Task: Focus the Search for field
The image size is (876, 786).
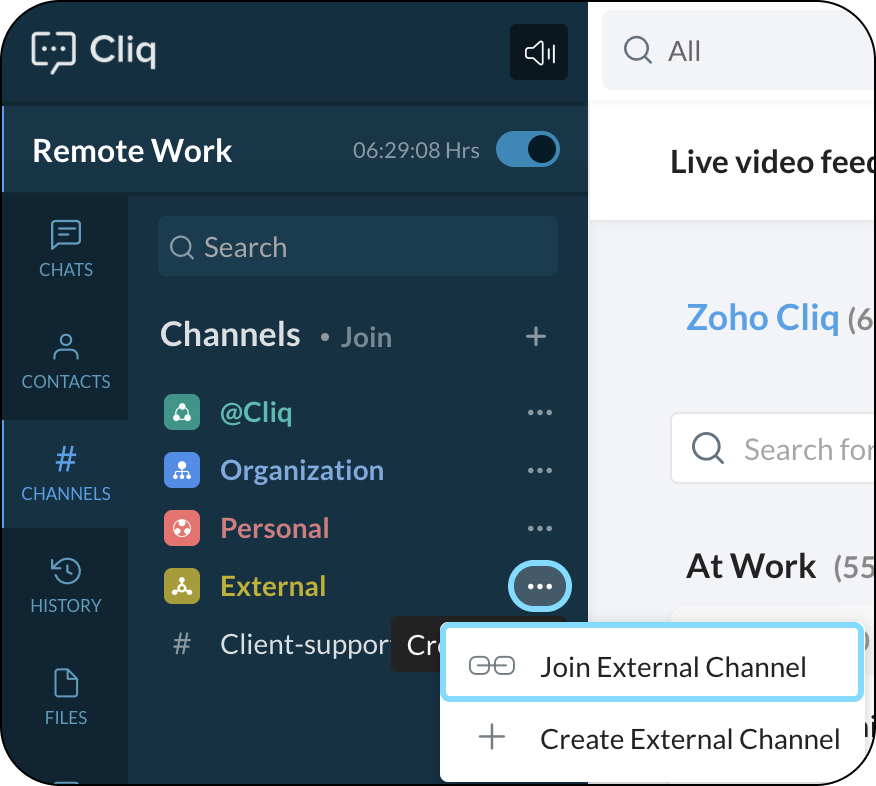Action: pyautogui.click(x=773, y=448)
